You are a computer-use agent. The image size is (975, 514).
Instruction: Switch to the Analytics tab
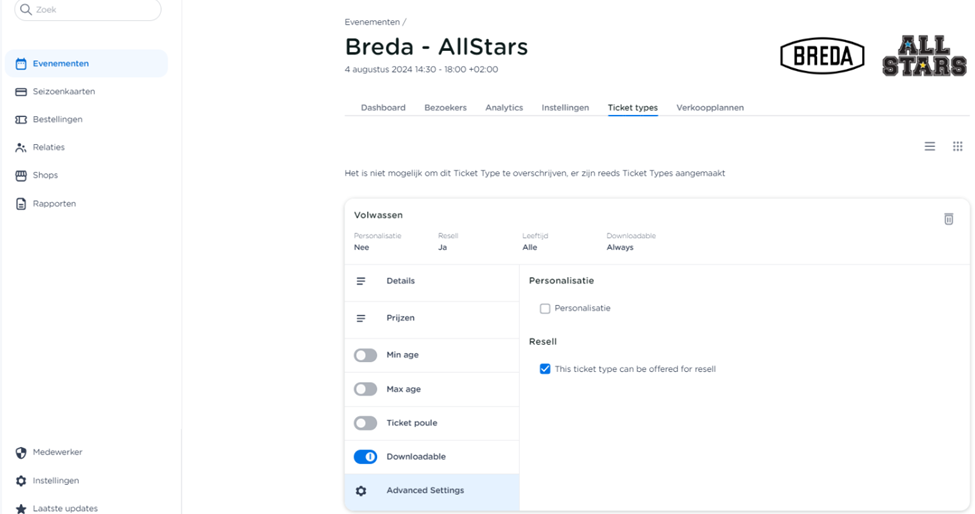tap(504, 108)
